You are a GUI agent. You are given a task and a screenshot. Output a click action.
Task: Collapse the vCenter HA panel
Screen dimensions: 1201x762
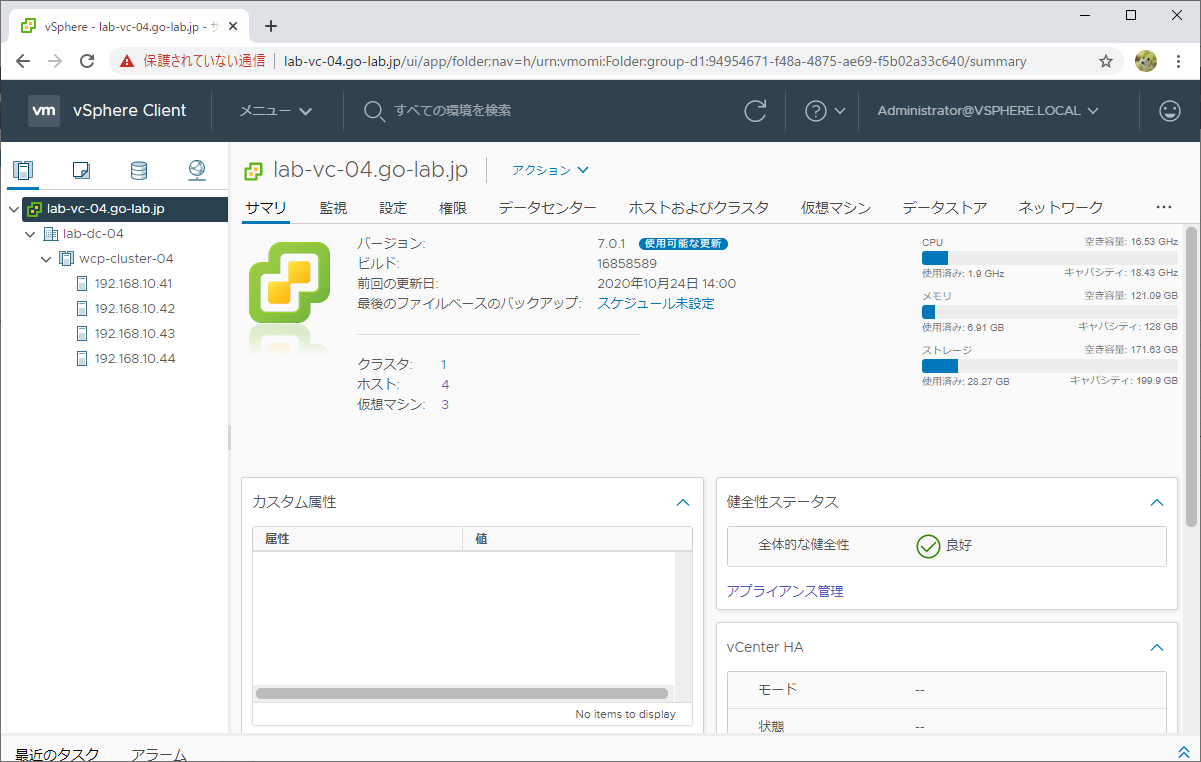(x=1157, y=648)
